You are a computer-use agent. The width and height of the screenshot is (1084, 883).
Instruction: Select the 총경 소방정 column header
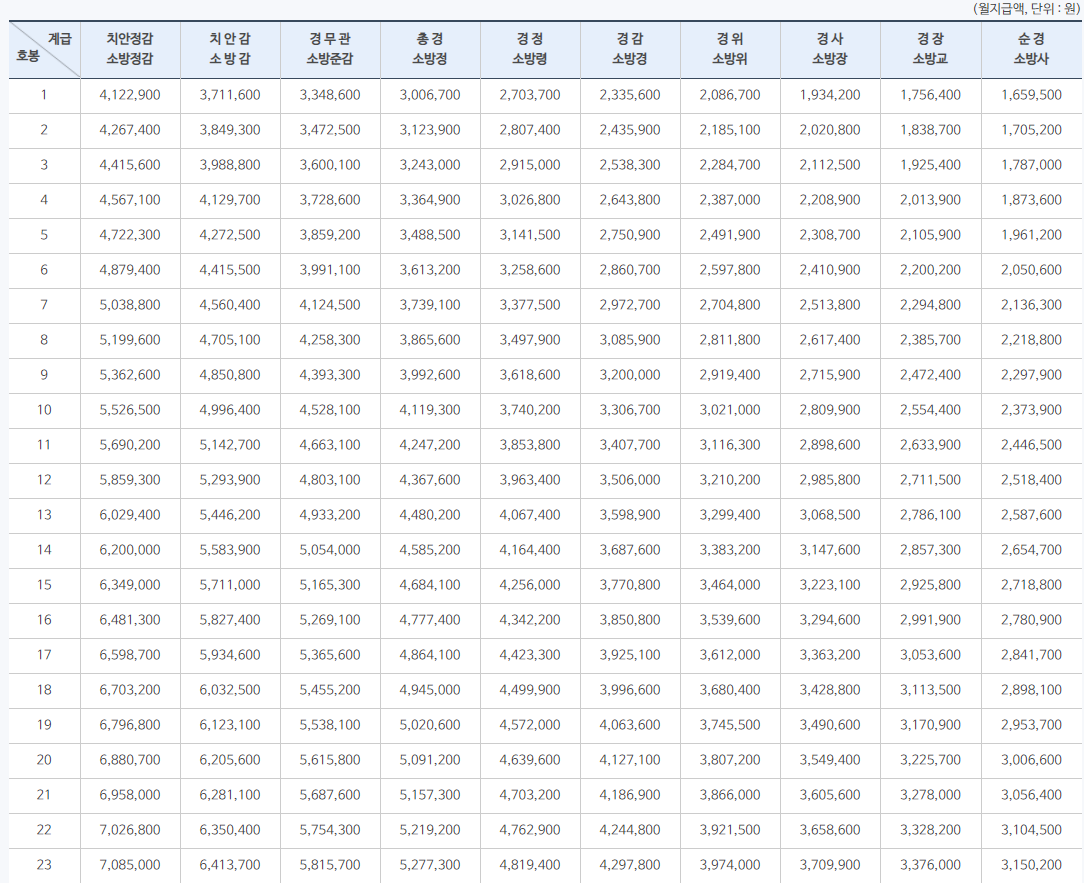tap(430, 49)
